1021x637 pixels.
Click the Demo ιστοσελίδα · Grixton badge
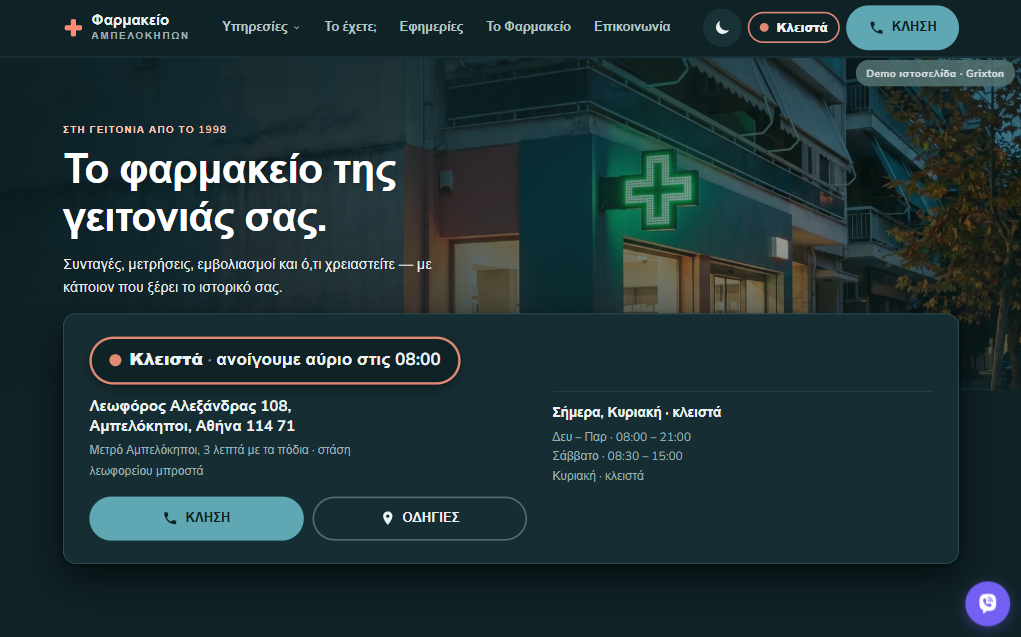[x=934, y=73]
